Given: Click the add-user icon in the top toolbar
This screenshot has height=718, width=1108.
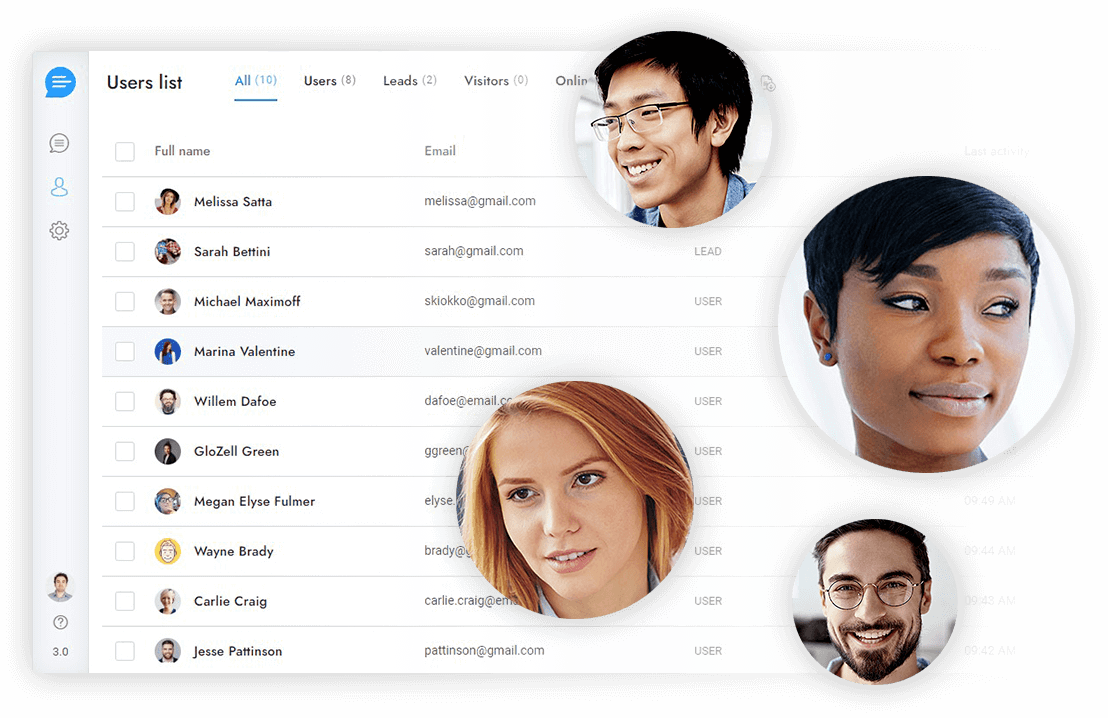Looking at the screenshot, I should pos(768,84).
